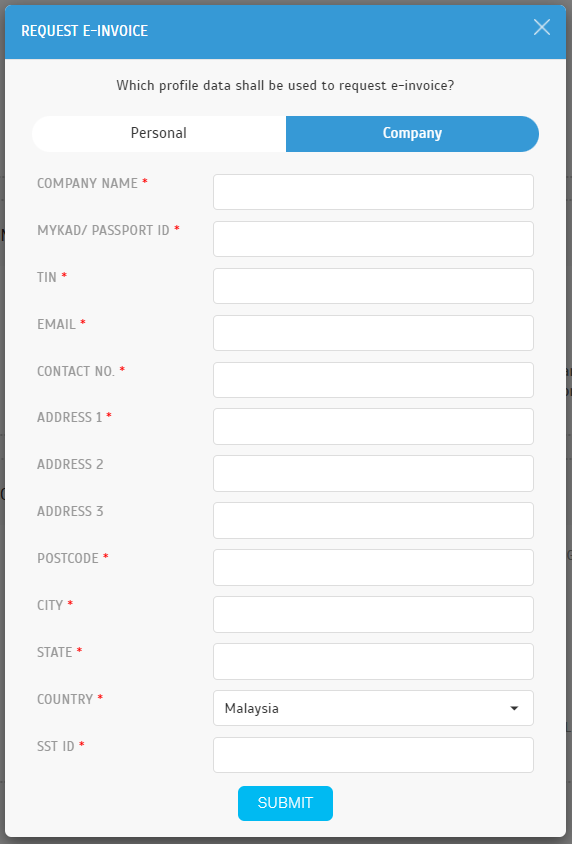572x844 pixels.
Task: Select the SST ID input field
Action: click(373, 755)
